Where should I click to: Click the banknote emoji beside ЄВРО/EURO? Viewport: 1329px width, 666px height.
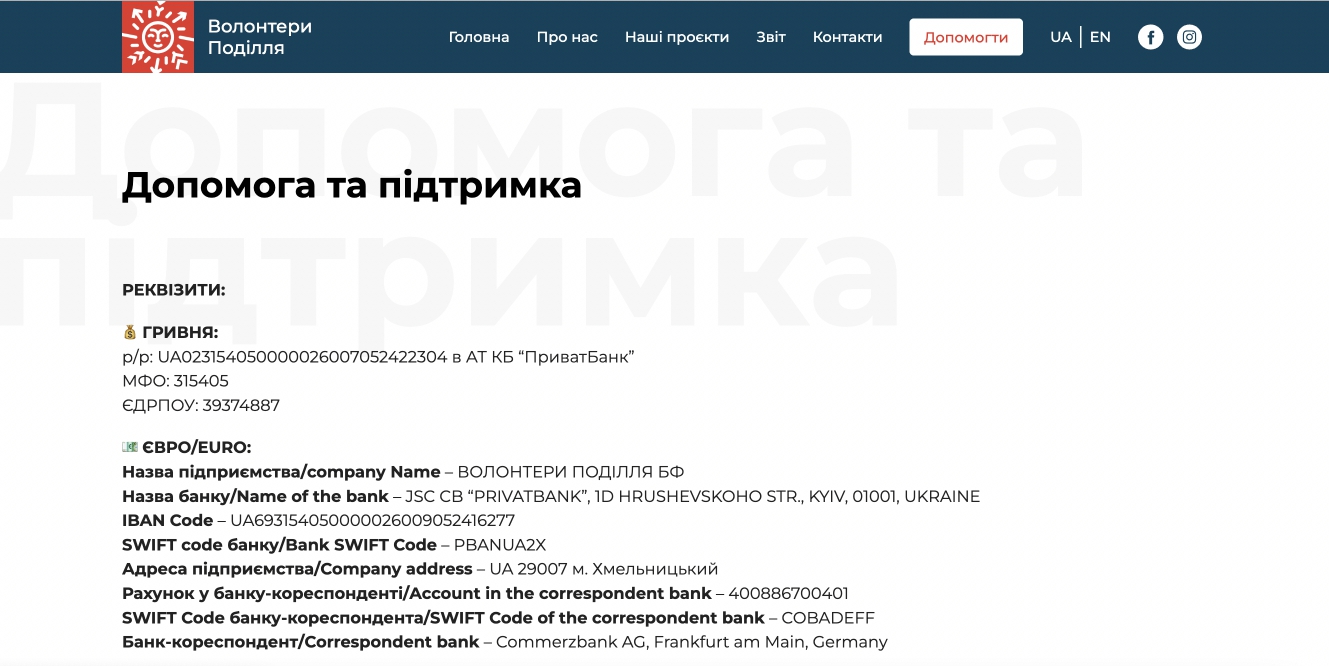(130, 447)
